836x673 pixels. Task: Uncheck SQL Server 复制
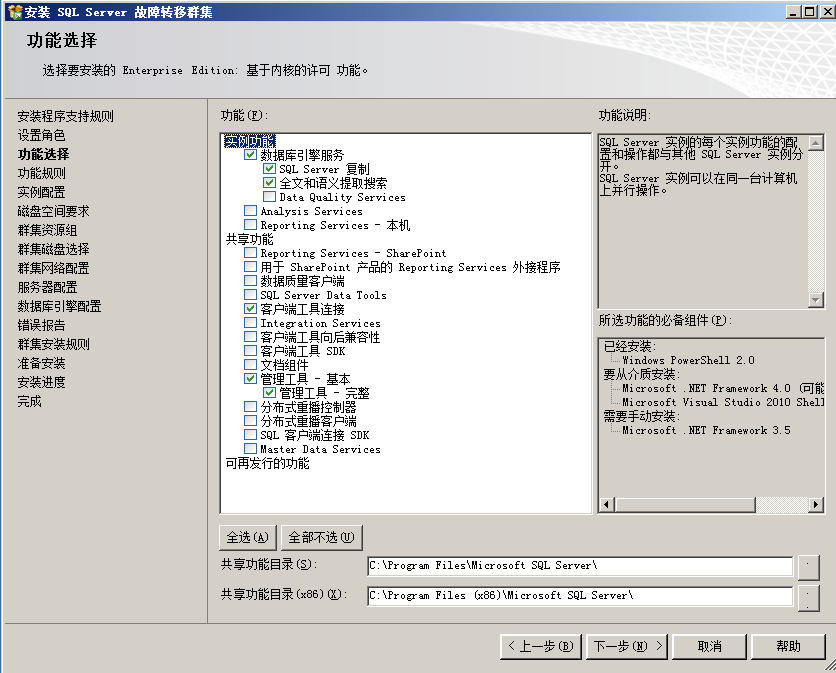pos(268,168)
